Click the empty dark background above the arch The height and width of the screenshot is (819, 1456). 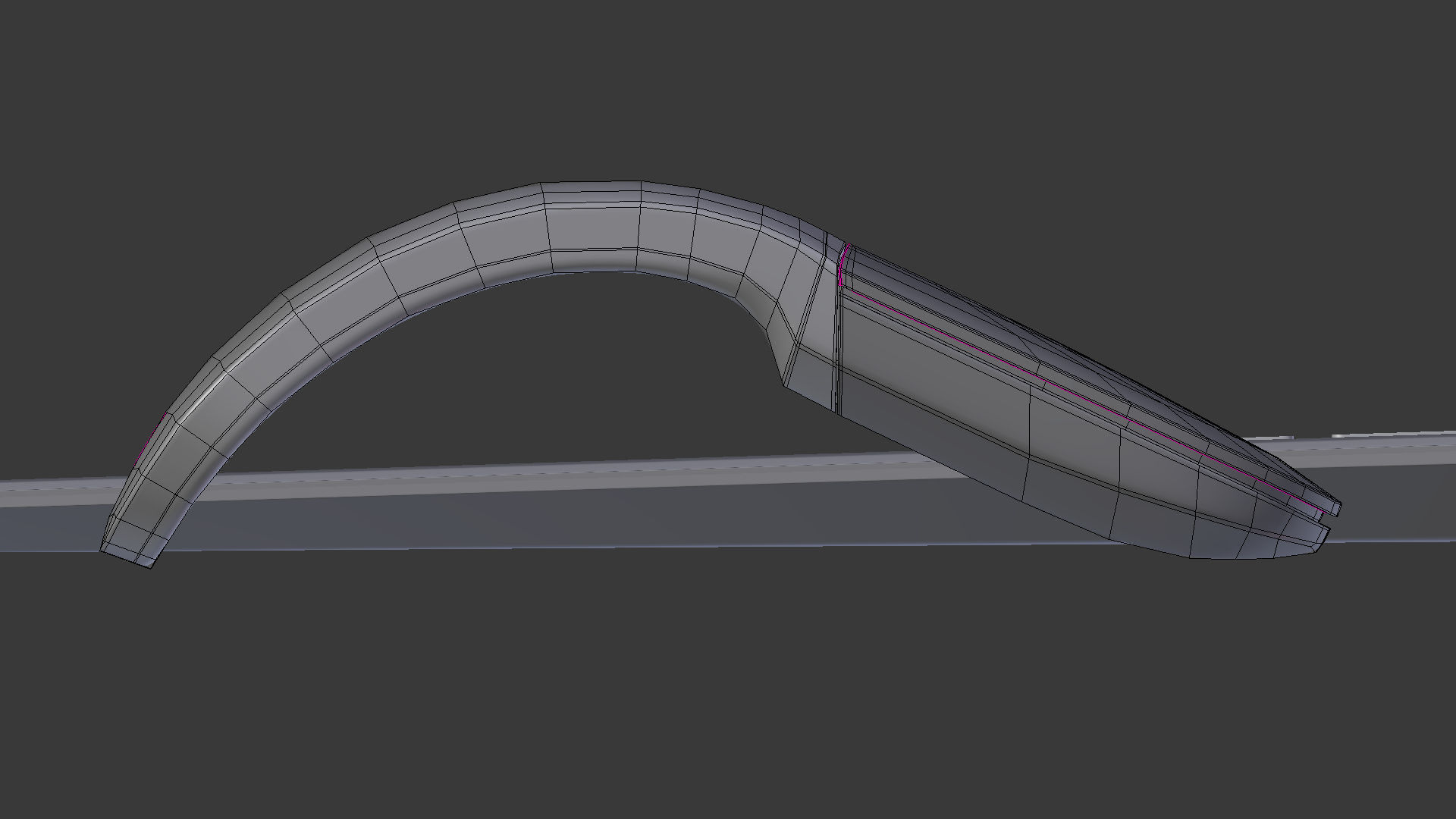(591, 91)
